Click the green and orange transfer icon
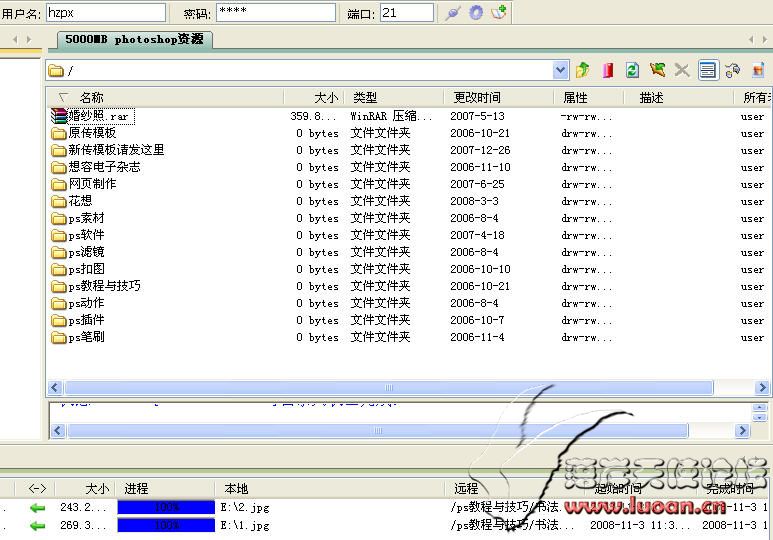Screen dimensions: 773x540 click(x=657, y=70)
